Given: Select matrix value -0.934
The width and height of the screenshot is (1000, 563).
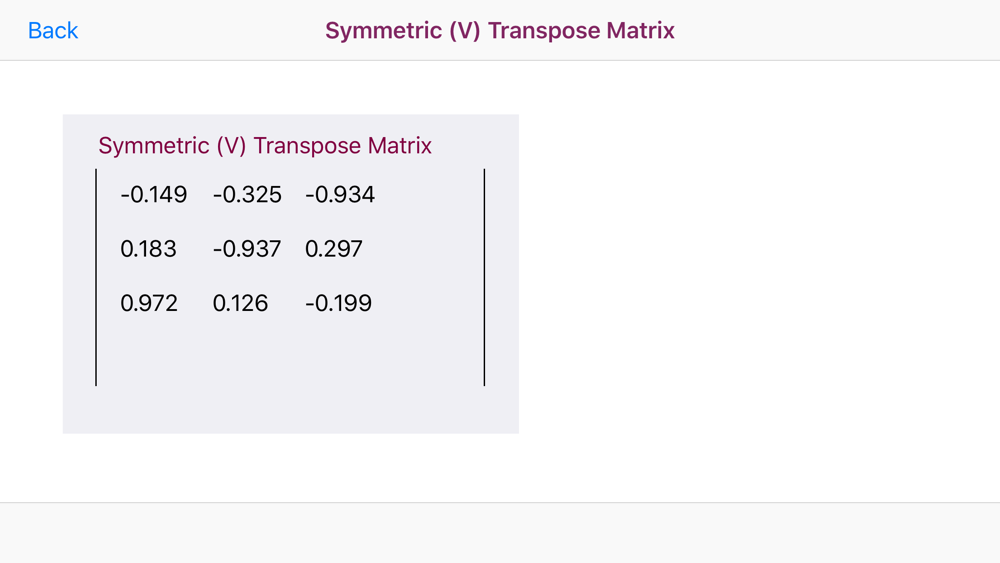Looking at the screenshot, I should tap(340, 194).
